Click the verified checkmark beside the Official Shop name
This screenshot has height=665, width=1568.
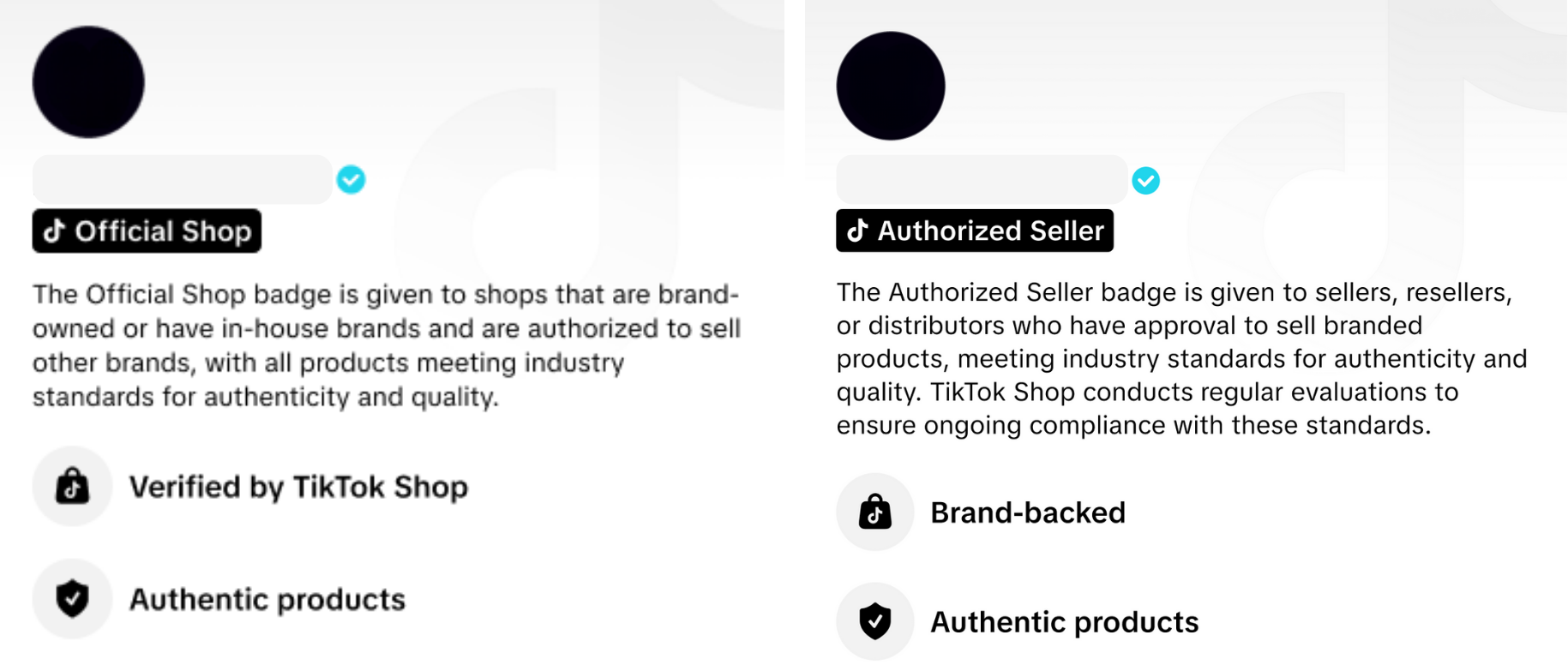point(351,180)
